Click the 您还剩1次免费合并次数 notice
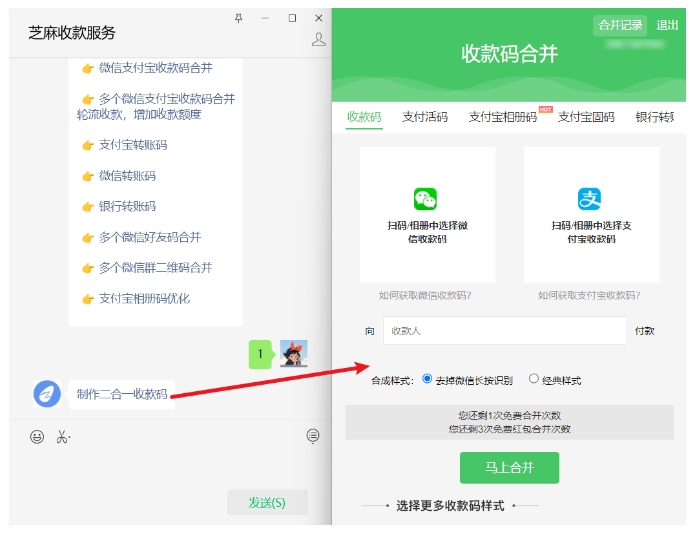692x544 pixels. [509, 415]
